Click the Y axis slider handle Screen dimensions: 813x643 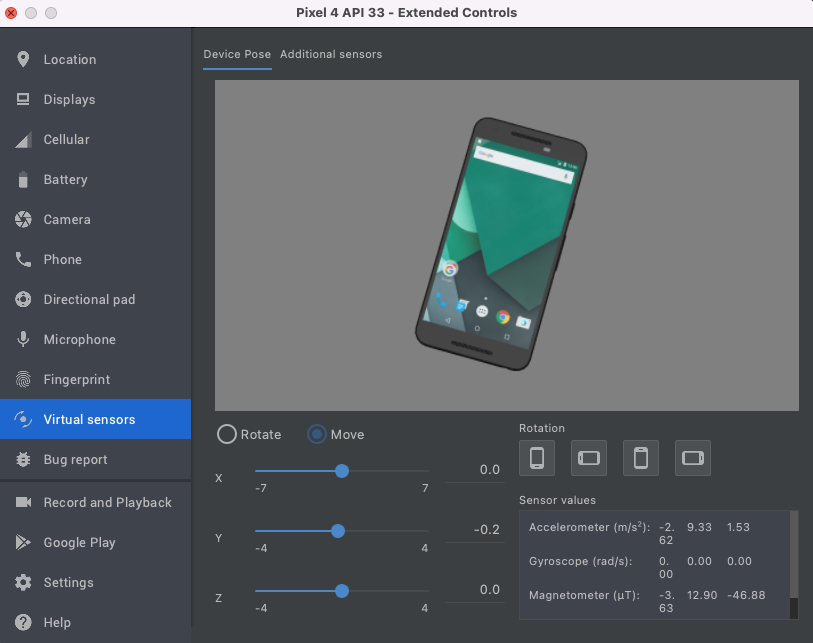(x=338, y=531)
